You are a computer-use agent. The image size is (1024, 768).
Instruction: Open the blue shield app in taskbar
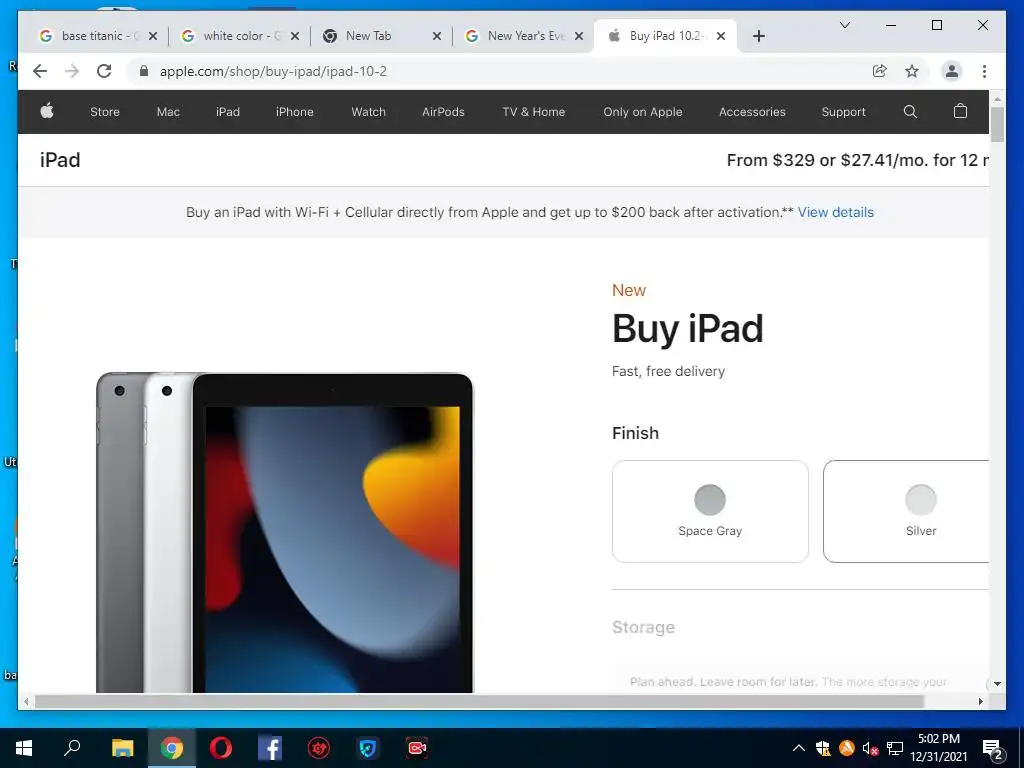pos(368,748)
